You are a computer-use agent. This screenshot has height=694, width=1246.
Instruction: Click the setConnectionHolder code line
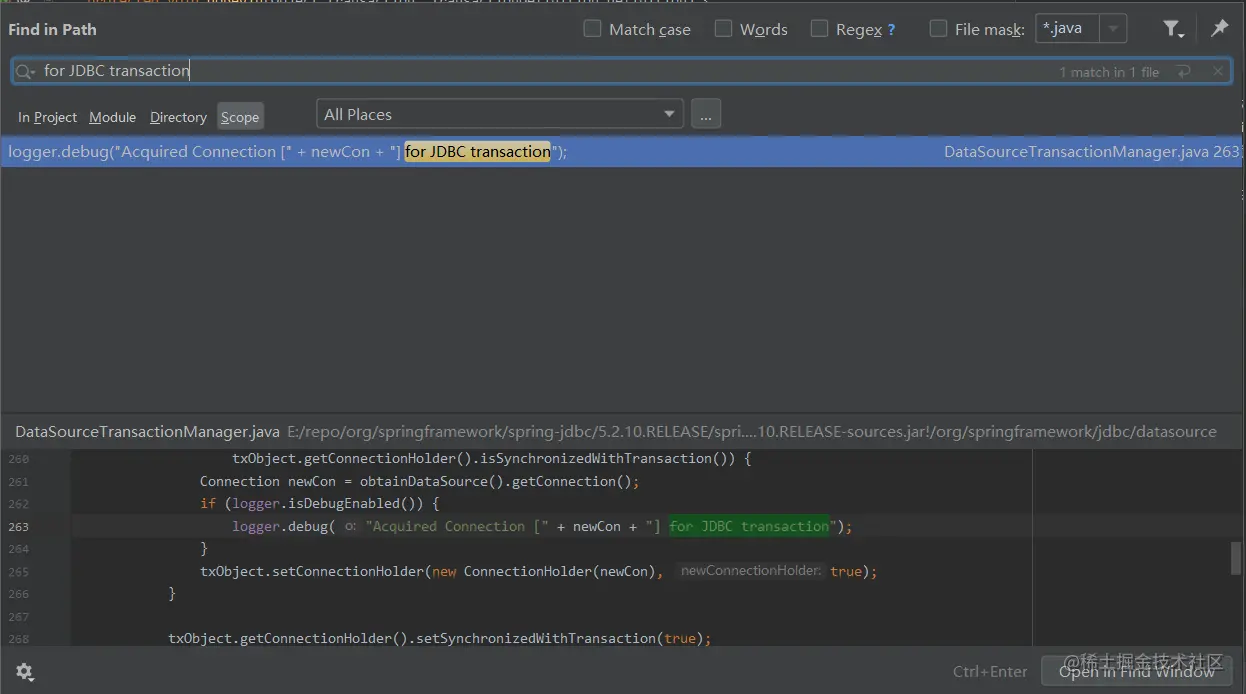tap(538, 571)
